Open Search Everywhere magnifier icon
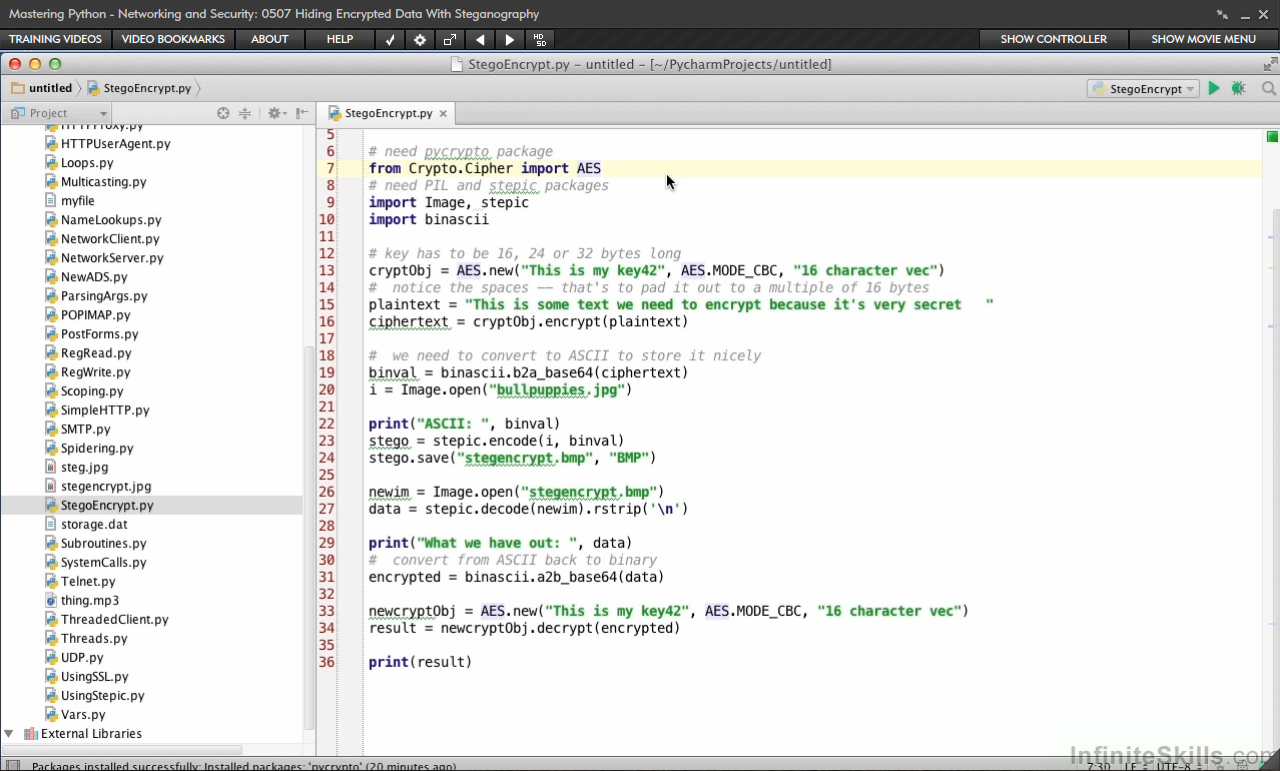The height and width of the screenshot is (771, 1280). 1268,88
